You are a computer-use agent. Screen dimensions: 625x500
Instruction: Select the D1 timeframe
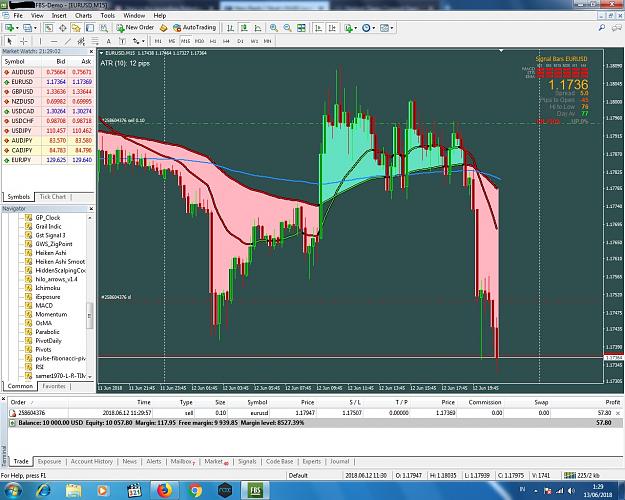pos(240,41)
